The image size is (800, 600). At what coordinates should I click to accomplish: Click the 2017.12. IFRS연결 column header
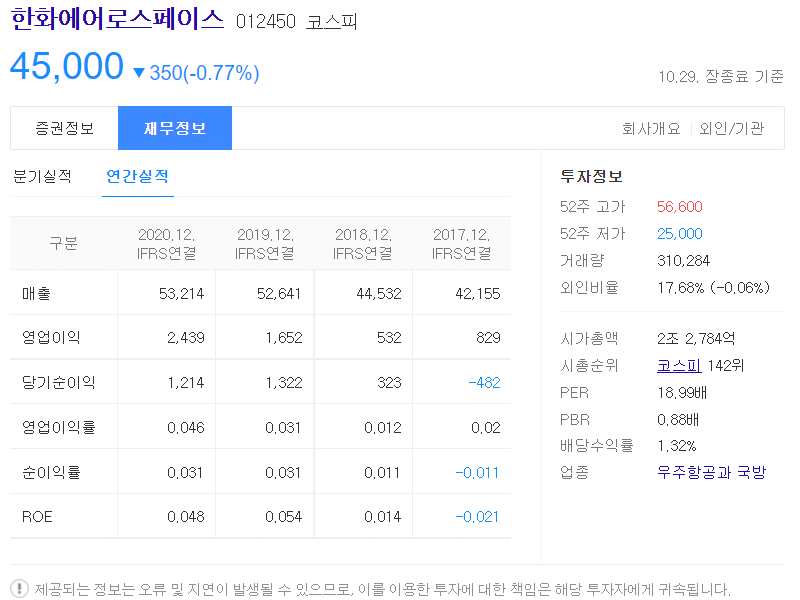(x=461, y=243)
